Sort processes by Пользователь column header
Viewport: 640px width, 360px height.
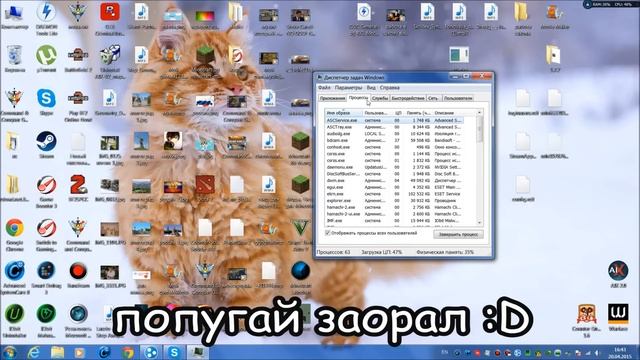377,113
